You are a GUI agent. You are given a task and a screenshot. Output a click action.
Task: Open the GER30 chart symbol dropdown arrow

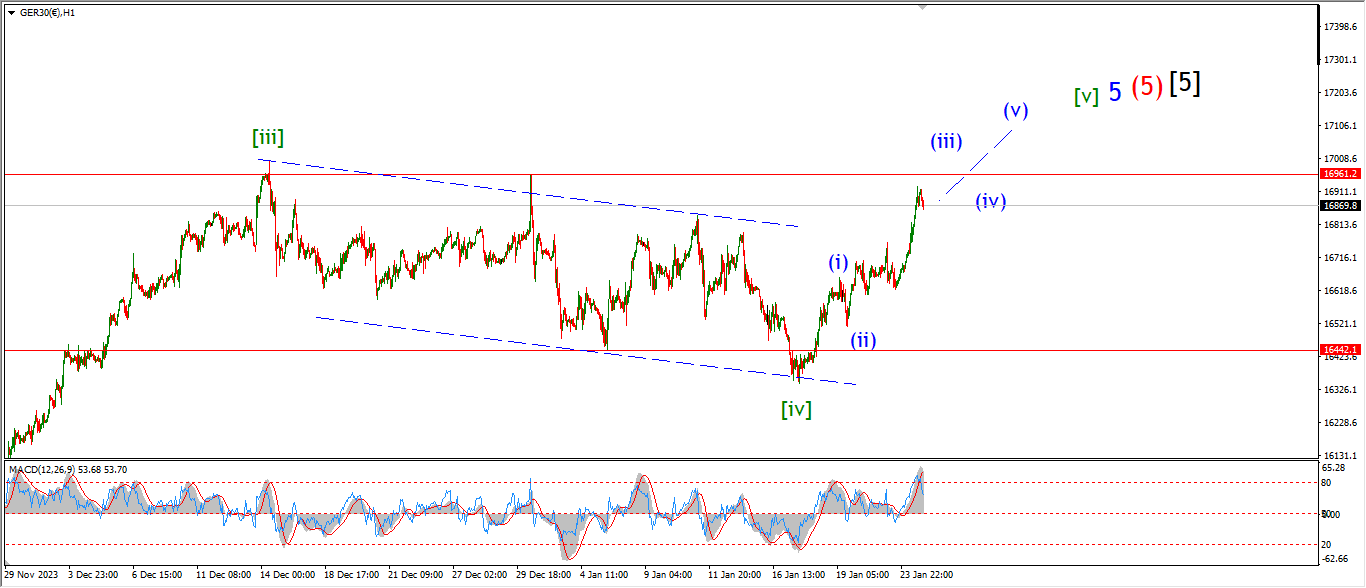(x=11, y=13)
